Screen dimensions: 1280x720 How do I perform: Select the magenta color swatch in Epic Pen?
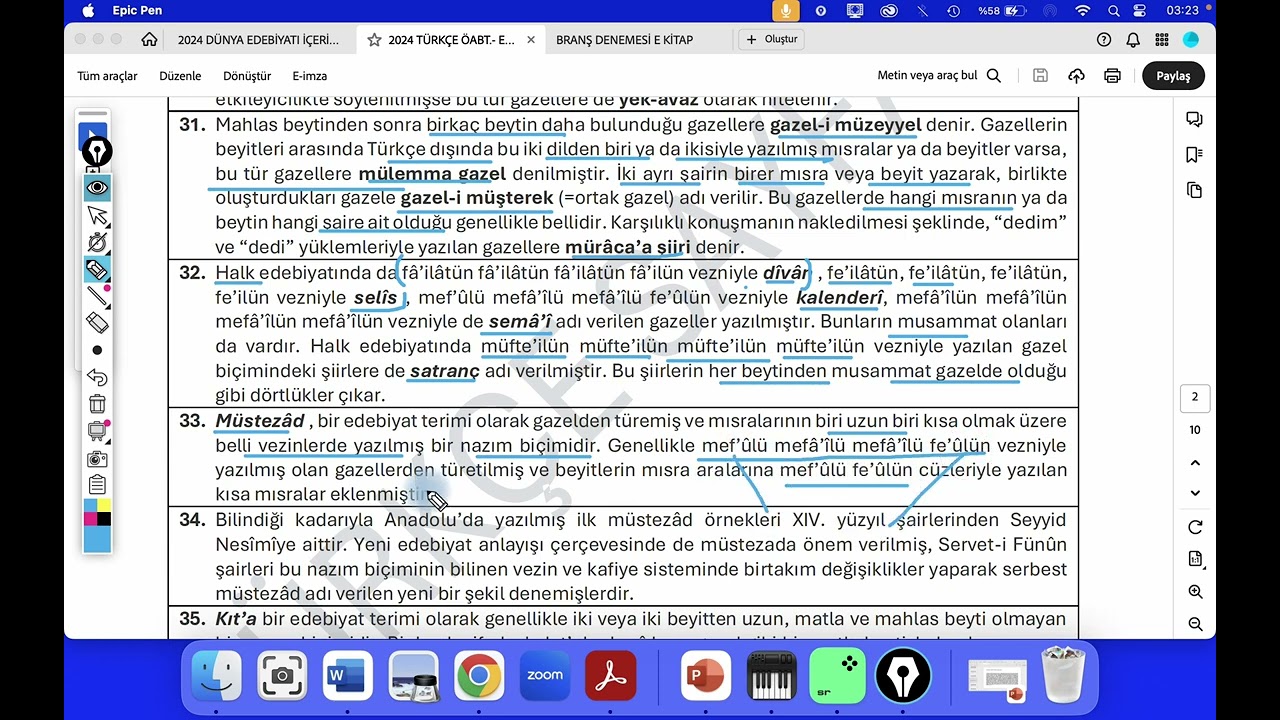pos(90,519)
